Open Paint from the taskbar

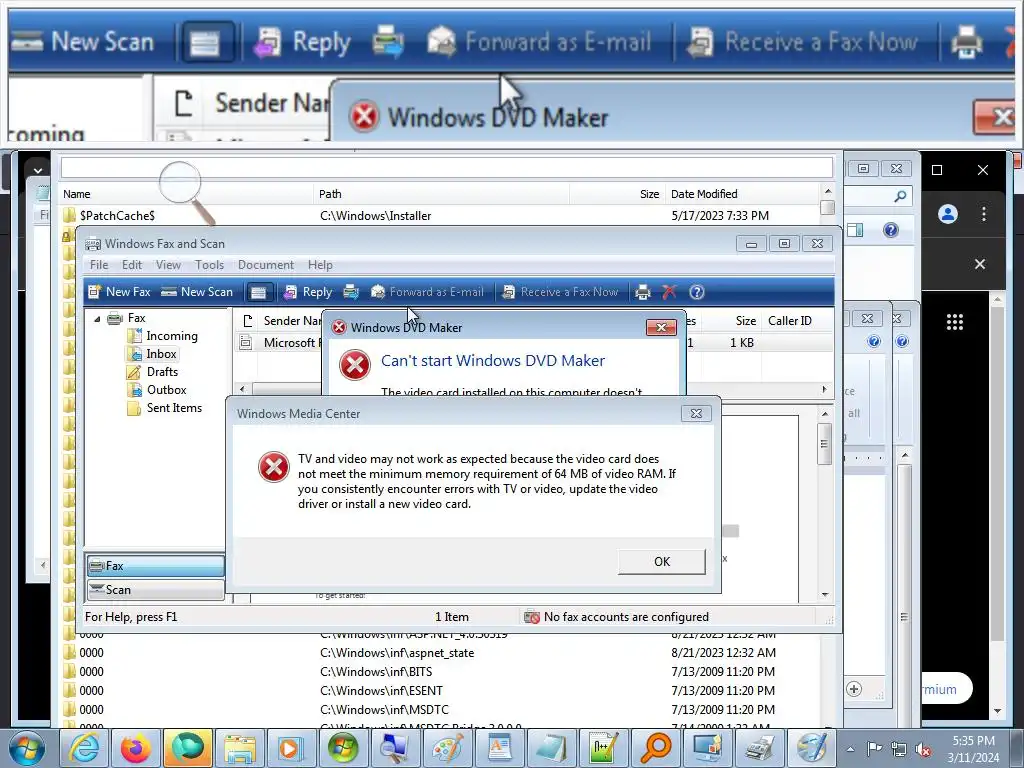[447, 748]
